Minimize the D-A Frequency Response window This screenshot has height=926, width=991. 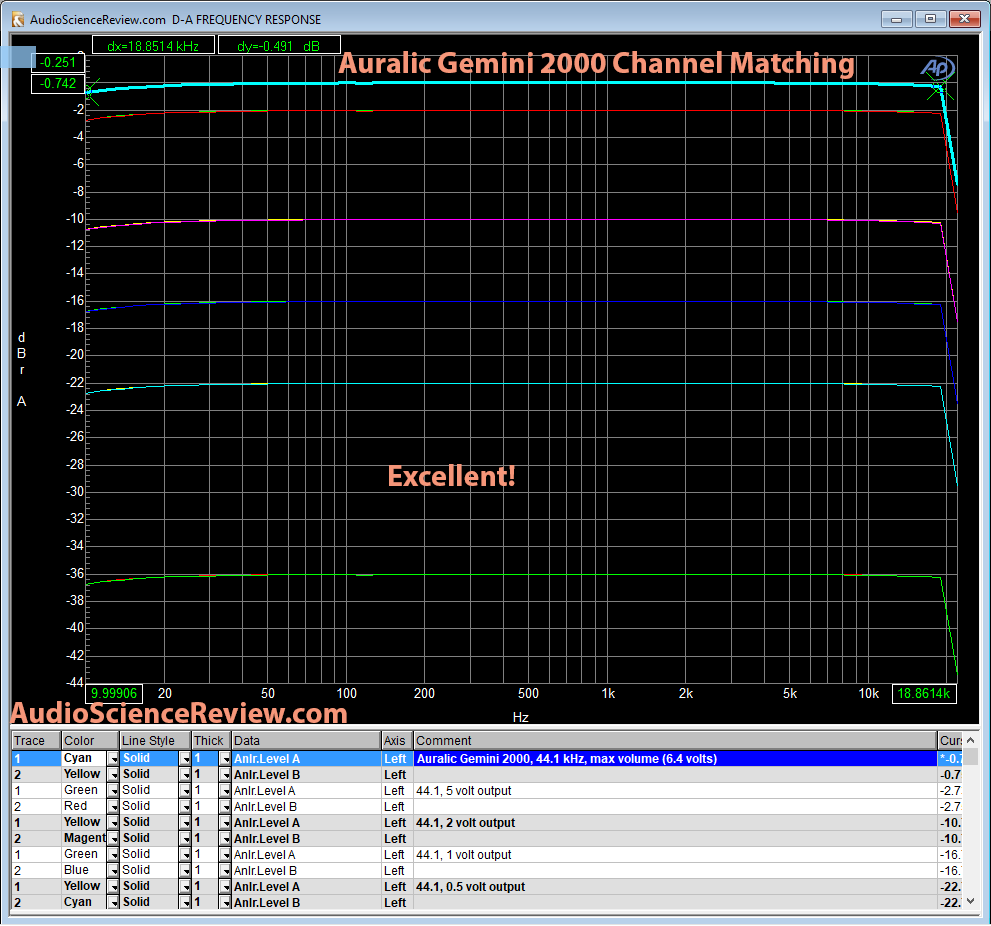(x=896, y=19)
